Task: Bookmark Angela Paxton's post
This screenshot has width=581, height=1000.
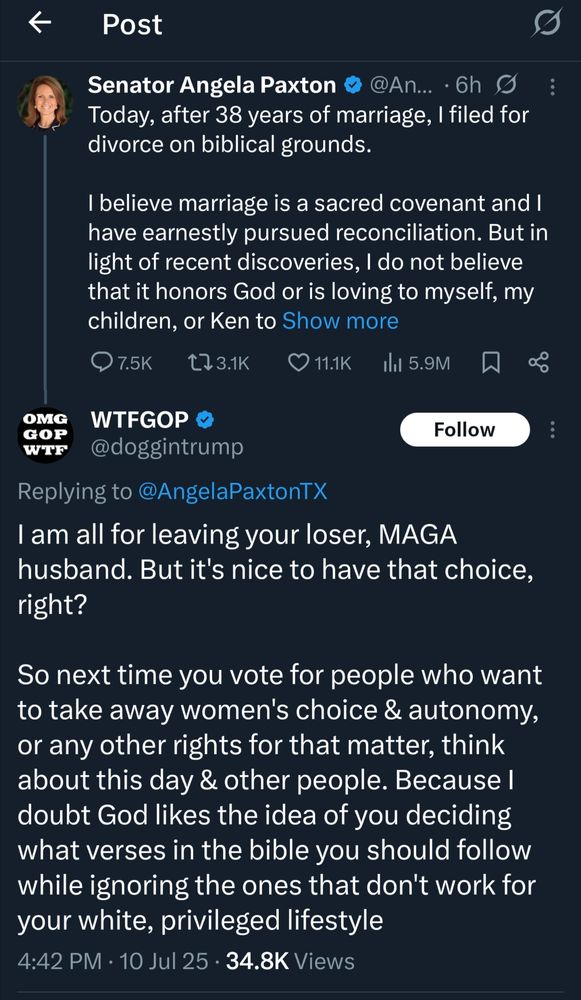Action: [490, 362]
